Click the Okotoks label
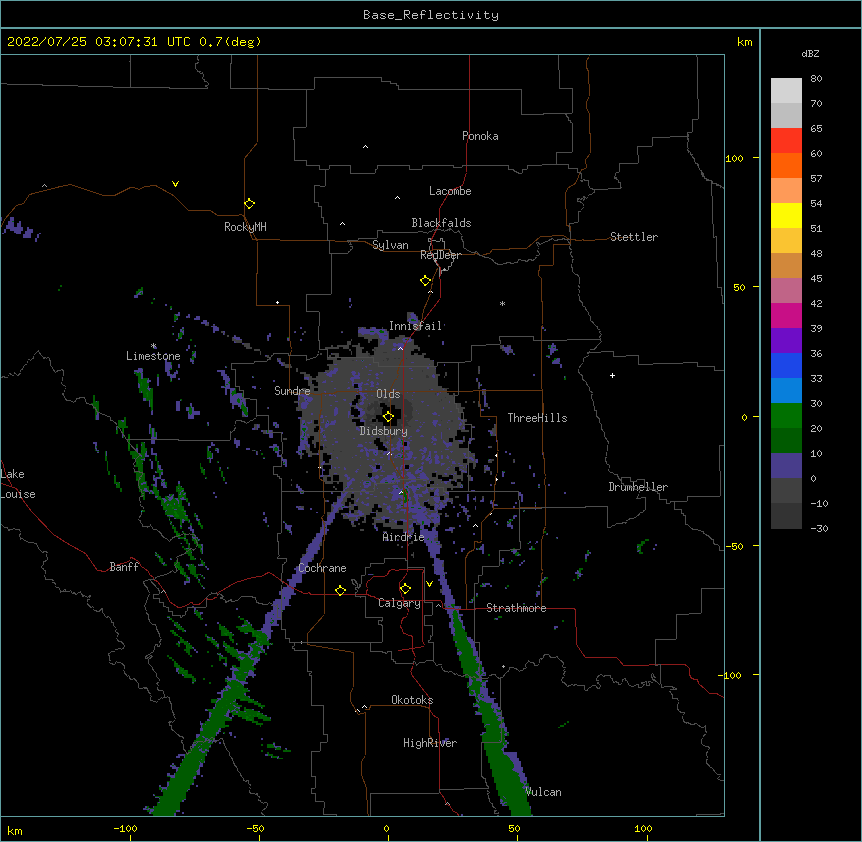This screenshot has height=842, width=862. point(412,700)
